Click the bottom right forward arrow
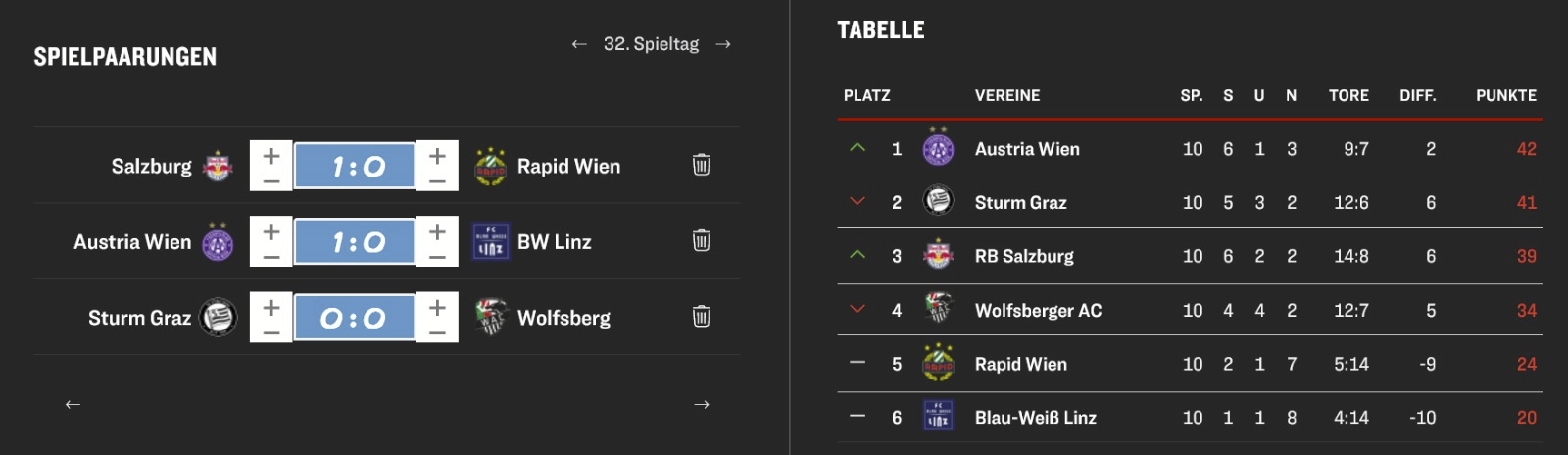 click(x=702, y=404)
